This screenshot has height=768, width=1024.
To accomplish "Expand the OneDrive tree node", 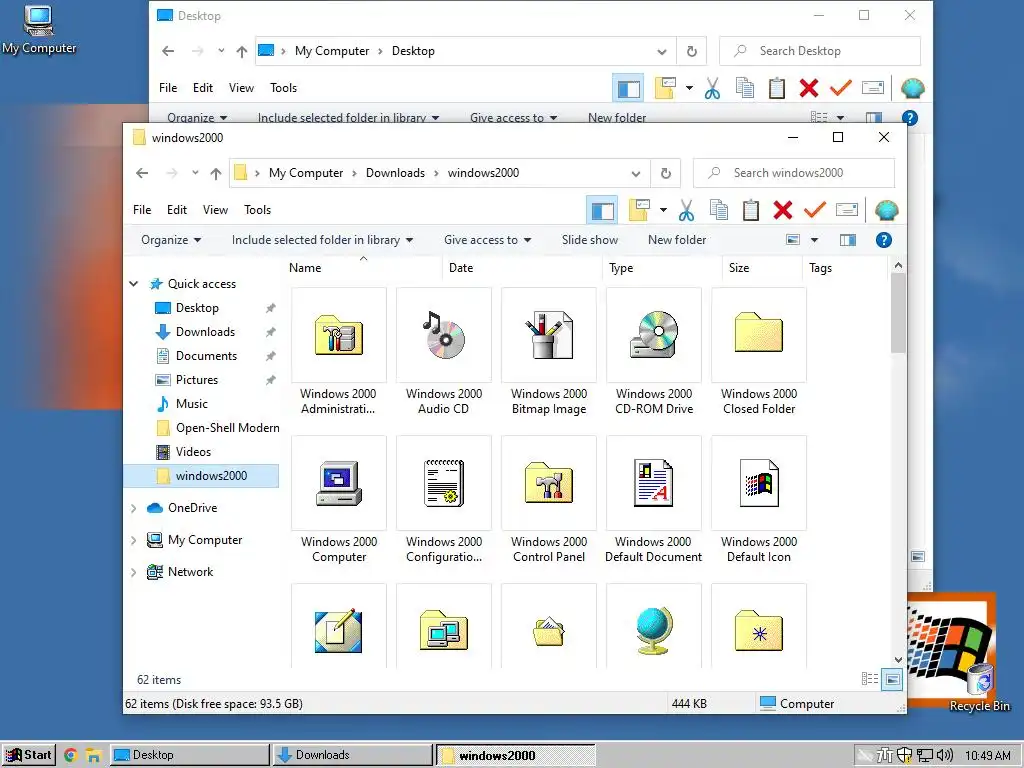I will [133, 508].
